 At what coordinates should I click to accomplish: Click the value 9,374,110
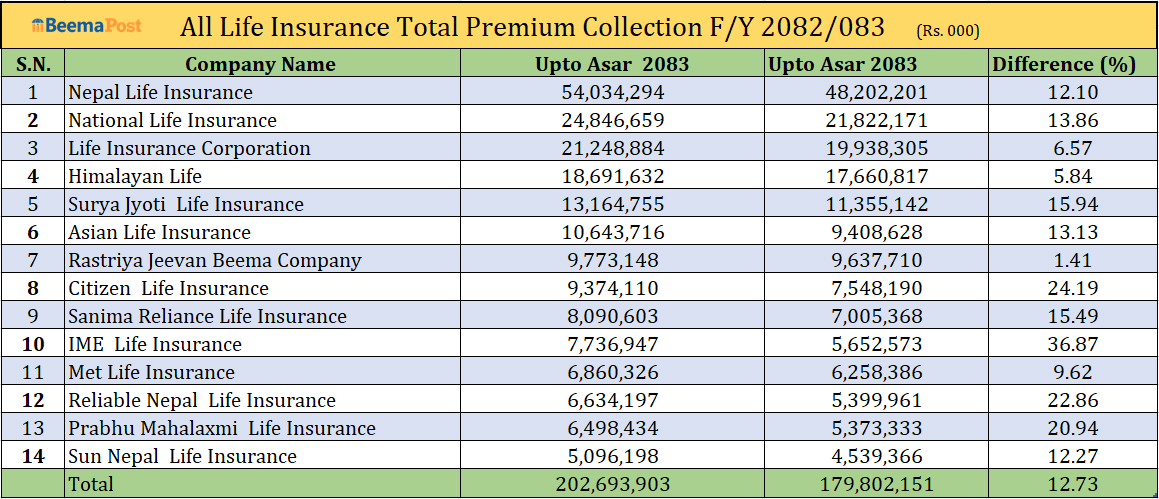(612, 289)
